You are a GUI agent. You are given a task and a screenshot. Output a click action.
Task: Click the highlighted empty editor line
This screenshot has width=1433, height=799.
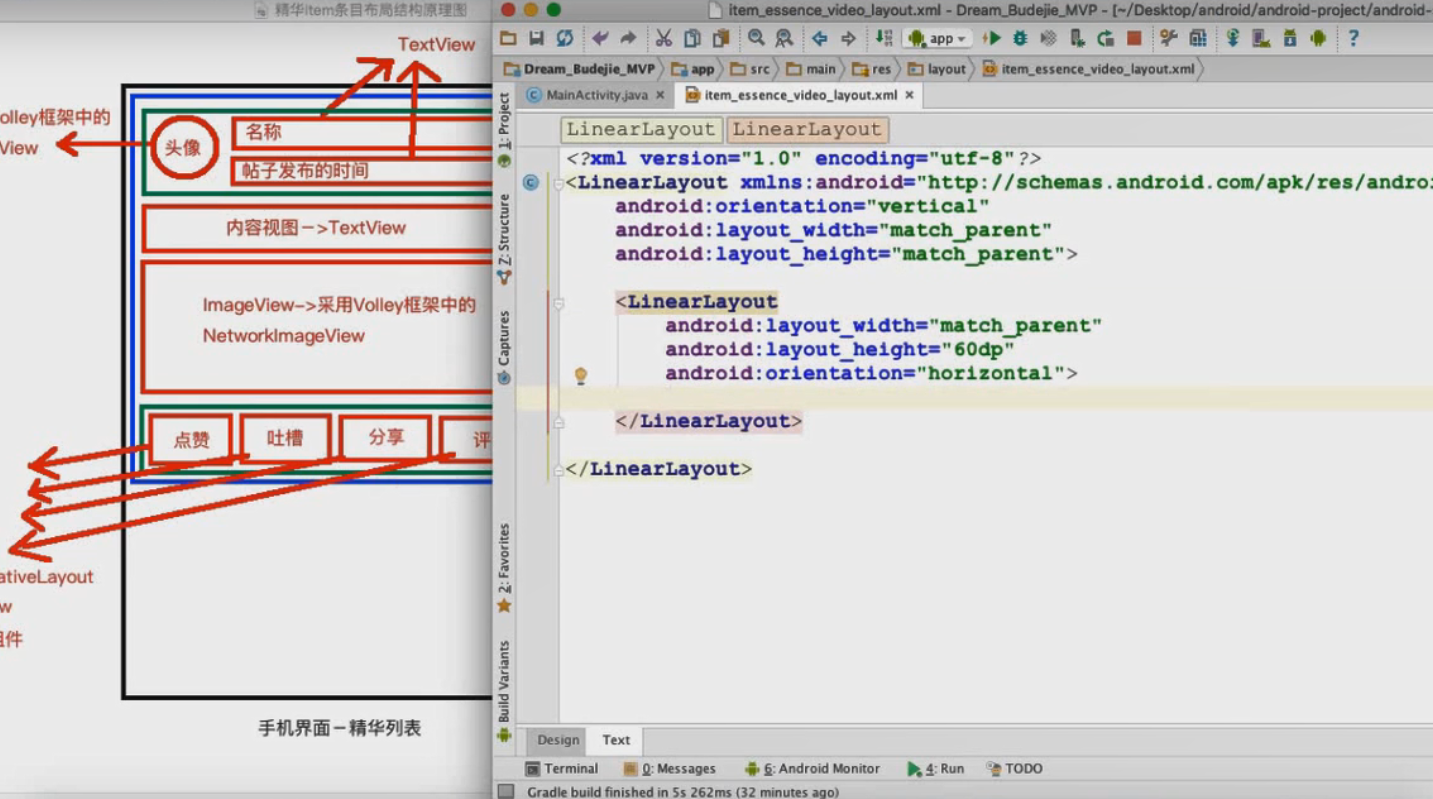click(x=975, y=399)
